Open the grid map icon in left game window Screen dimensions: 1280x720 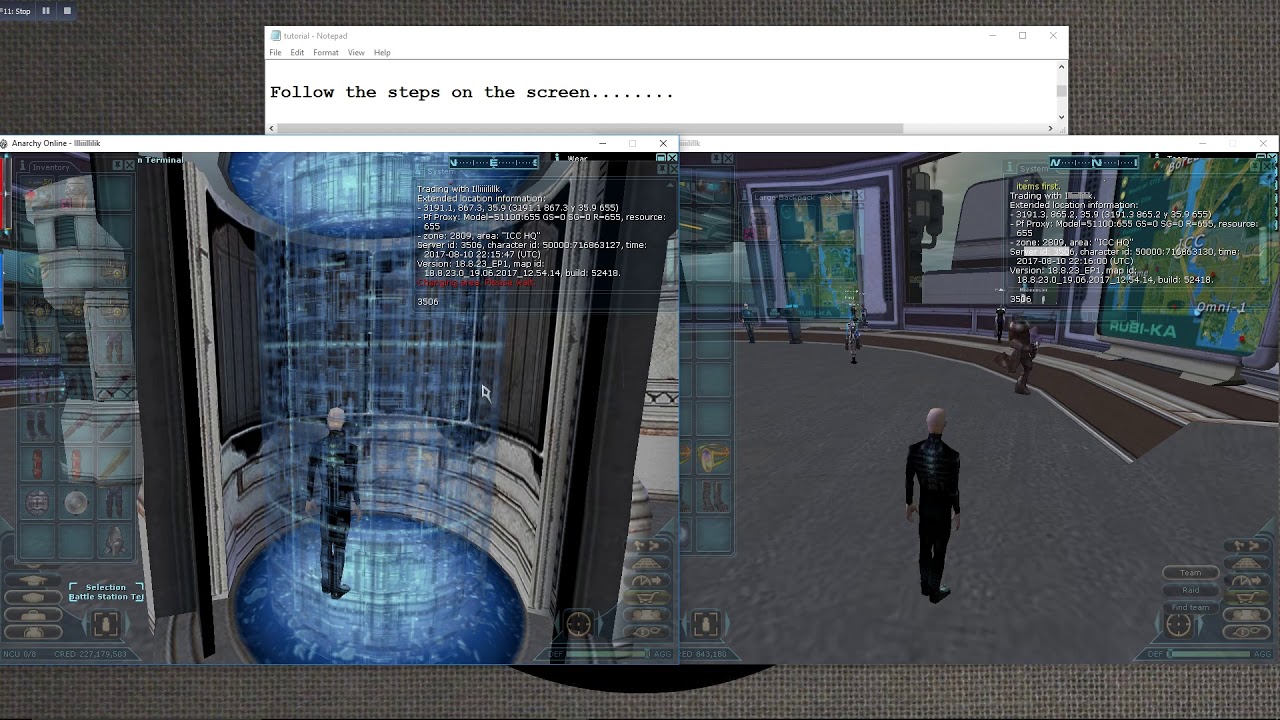click(x=648, y=564)
